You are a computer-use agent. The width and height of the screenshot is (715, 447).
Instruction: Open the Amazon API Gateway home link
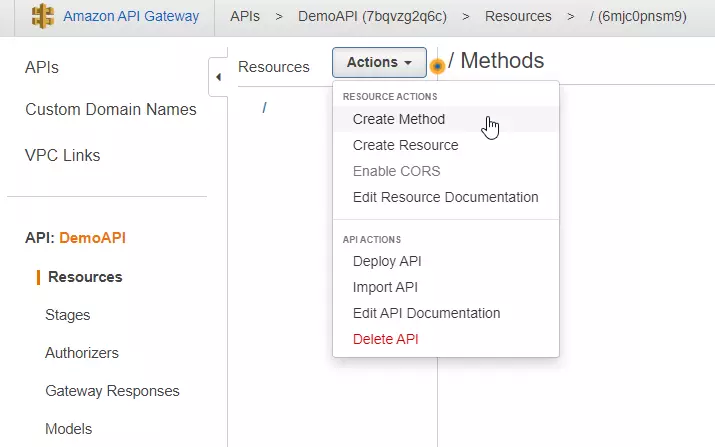tap(131, 16)
